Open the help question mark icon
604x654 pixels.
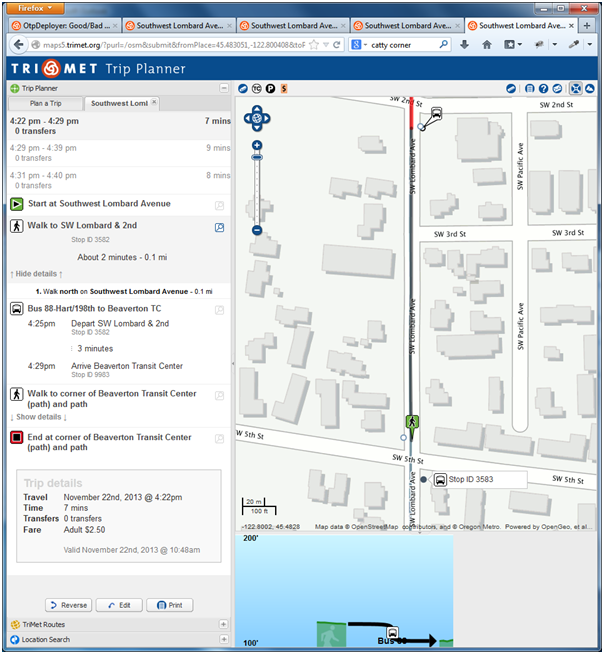[x=543, y=88]
